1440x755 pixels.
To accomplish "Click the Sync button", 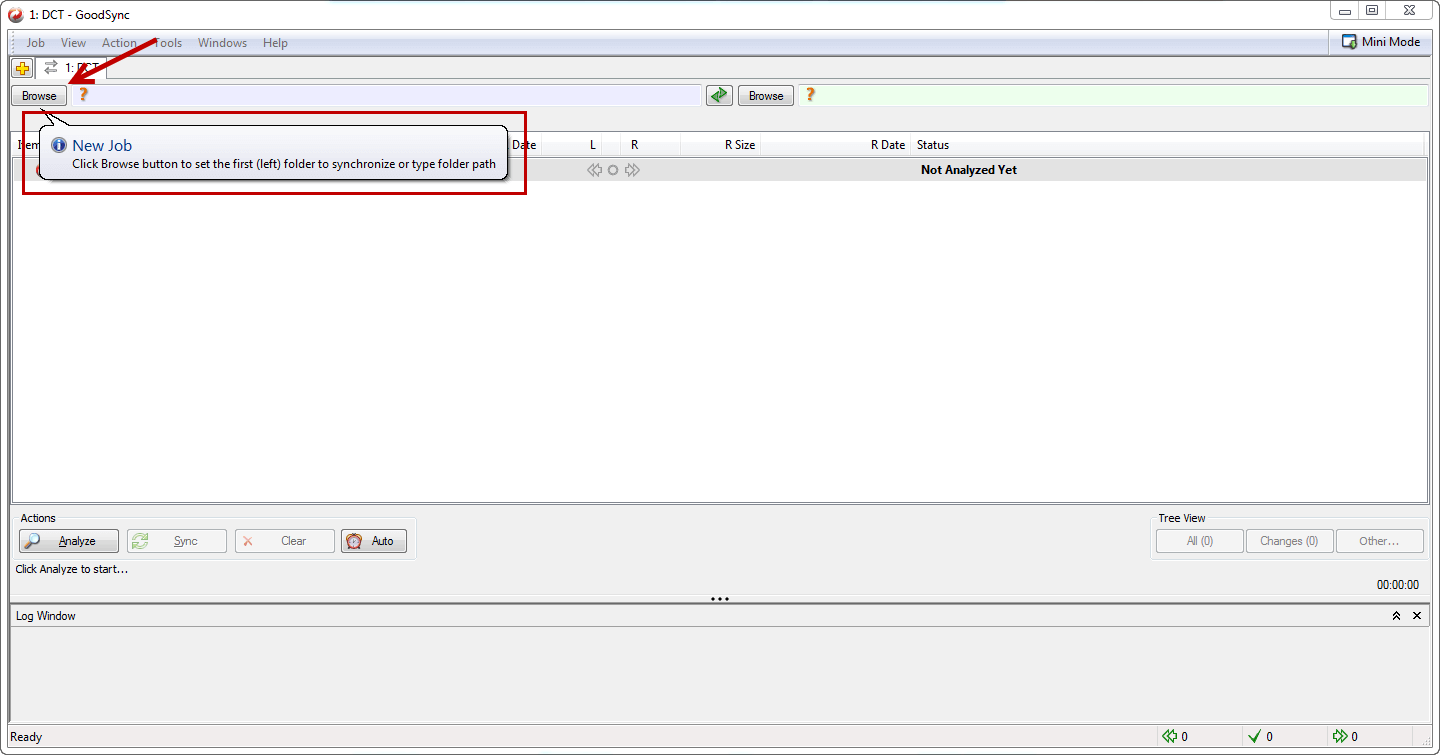I will (x=177, y=541).
